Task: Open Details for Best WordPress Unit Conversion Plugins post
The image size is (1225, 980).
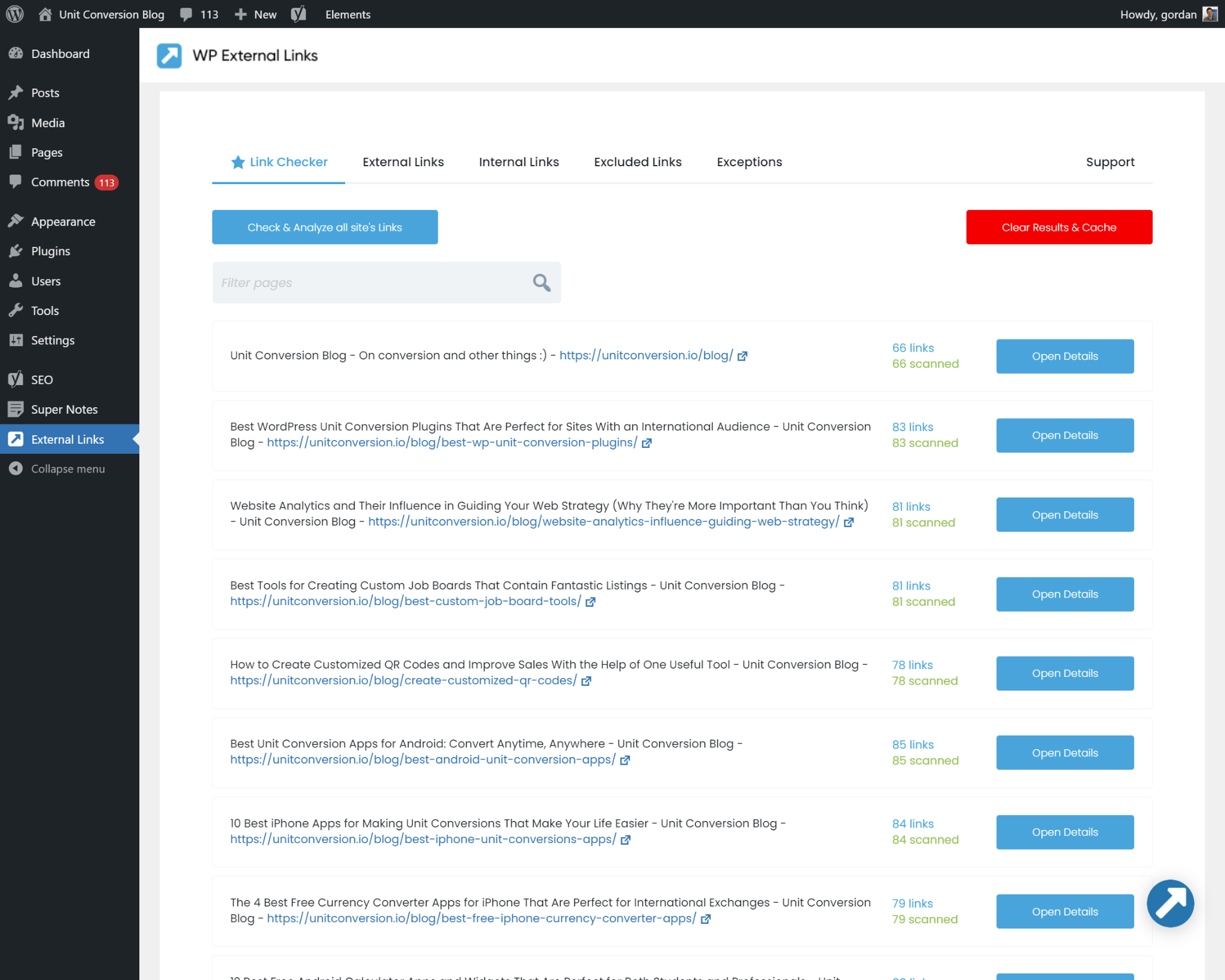Action: point(1064,435)
